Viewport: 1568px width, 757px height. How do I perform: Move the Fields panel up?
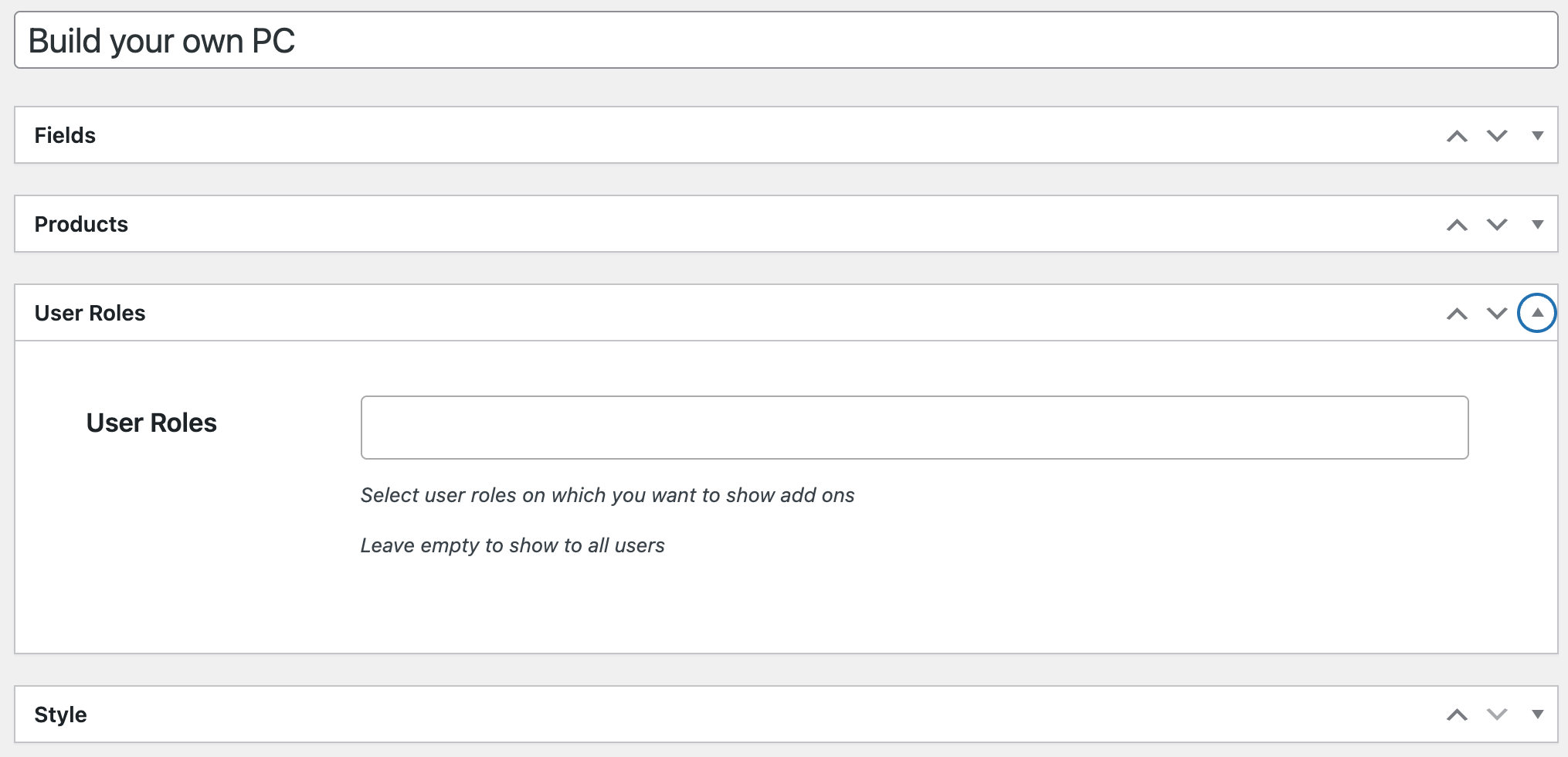[x=1458, y=134]
